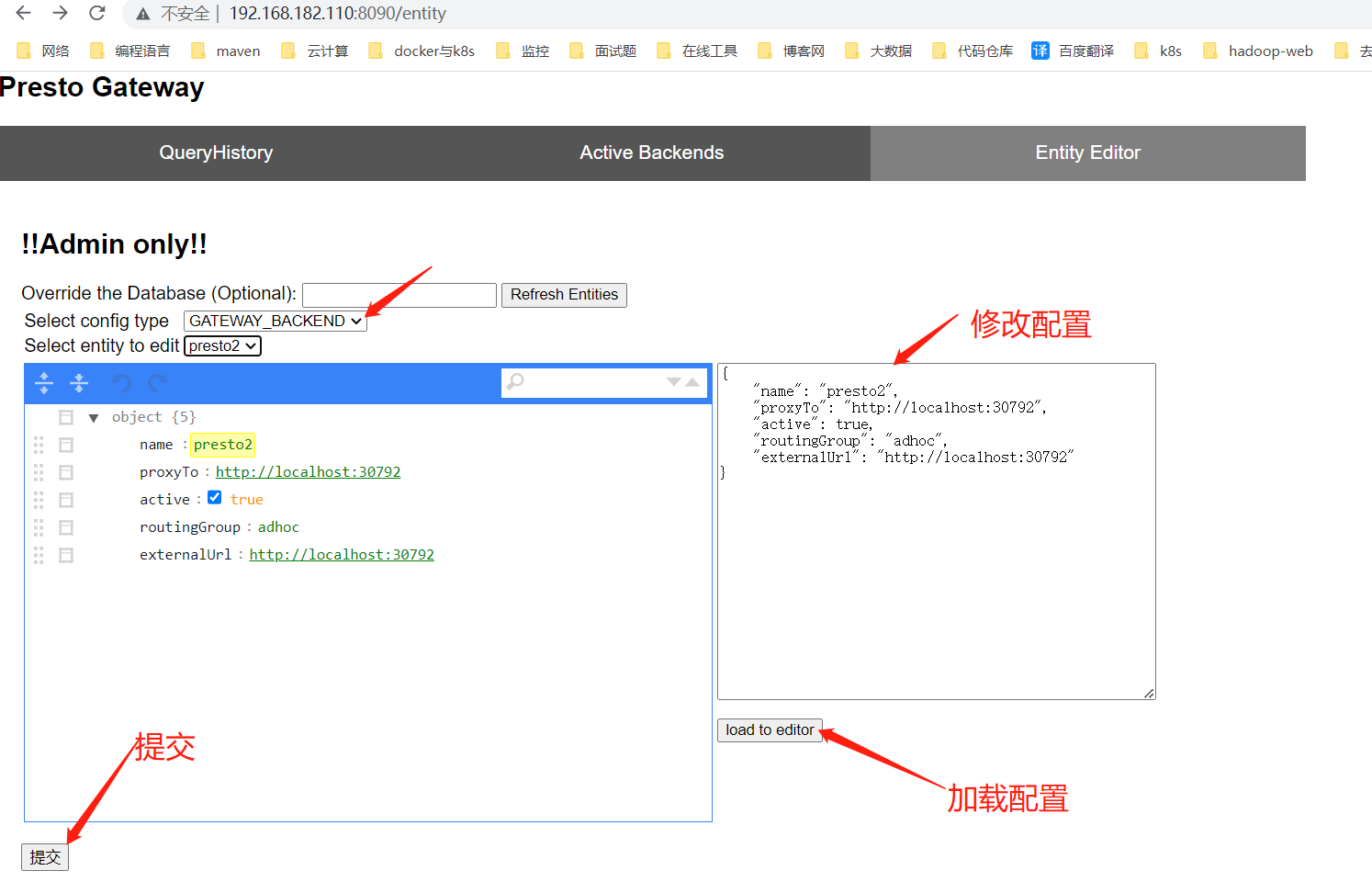Click the browser address bar URL
This screenshot has width=1372, height=882.
337,14
